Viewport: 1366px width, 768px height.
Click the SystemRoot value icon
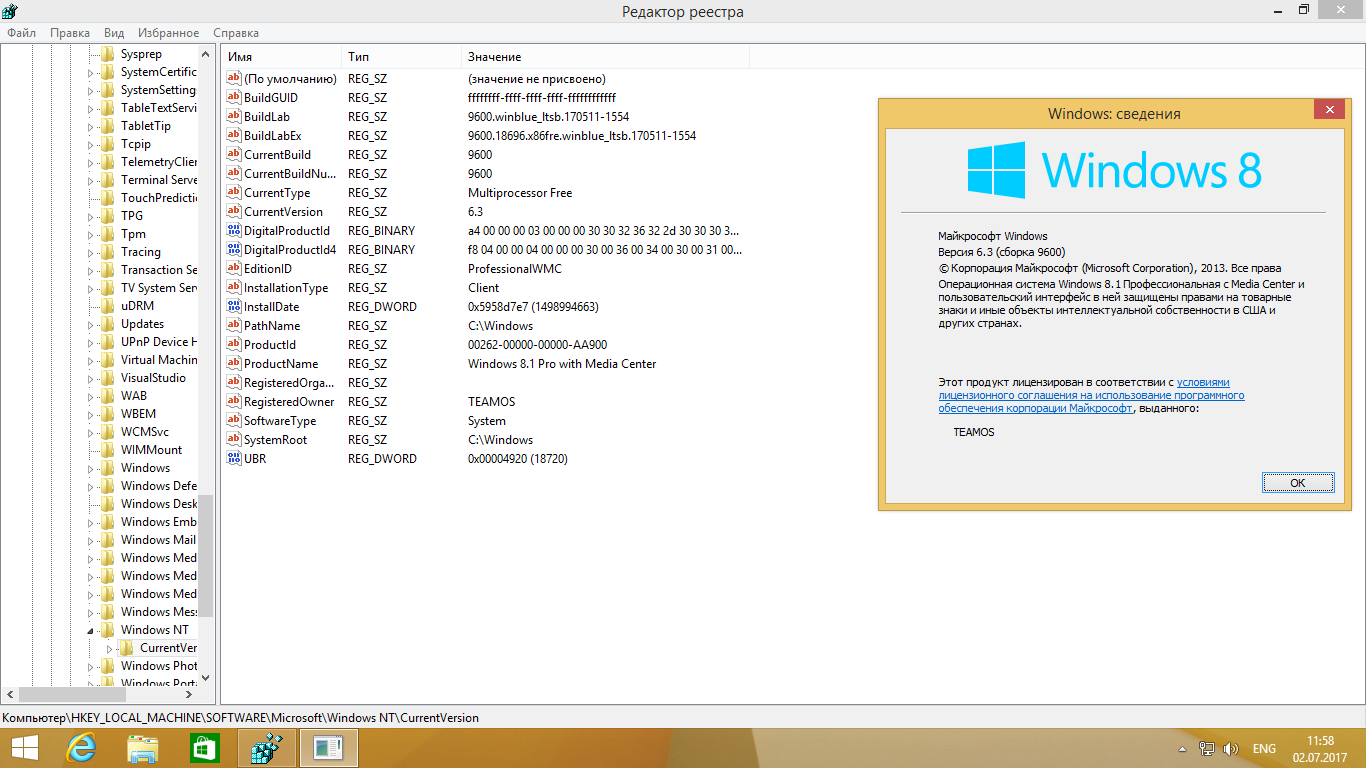pyautogui.click(x=234, y=440)
